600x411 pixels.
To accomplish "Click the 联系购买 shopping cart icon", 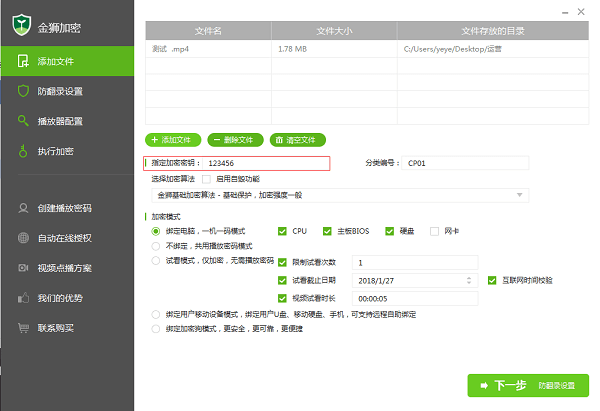I will pyautogui.click(x=23, y=328).
